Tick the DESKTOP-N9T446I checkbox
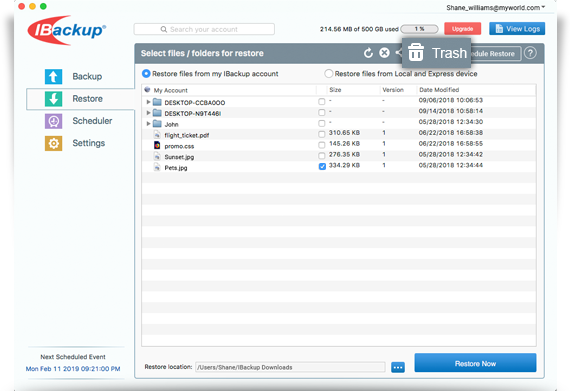Screen dimensions: 570x391 322,112
